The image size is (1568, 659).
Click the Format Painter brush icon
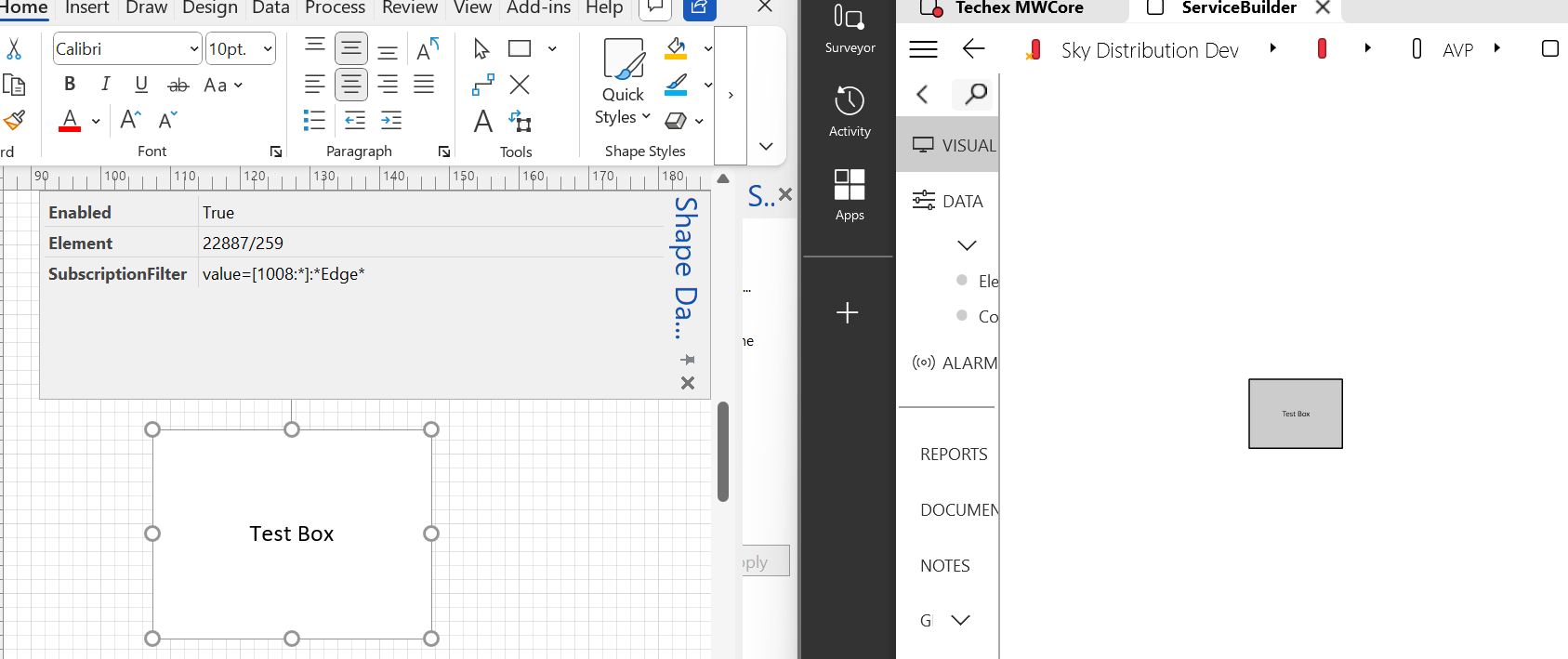tap(14, 120)
